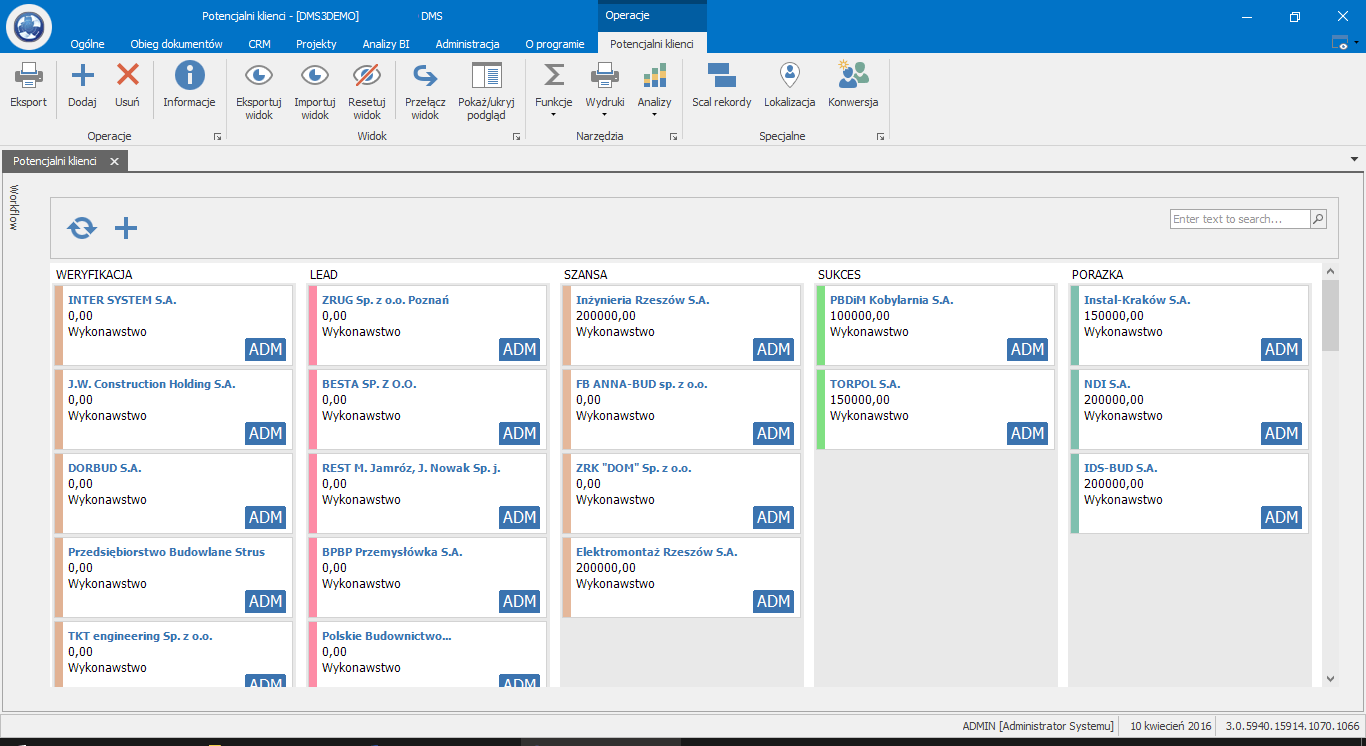Click the board's blue plus add icon
Image resolution: width=1366 pixels, height=746 pixels.
(x=126, y=228)
